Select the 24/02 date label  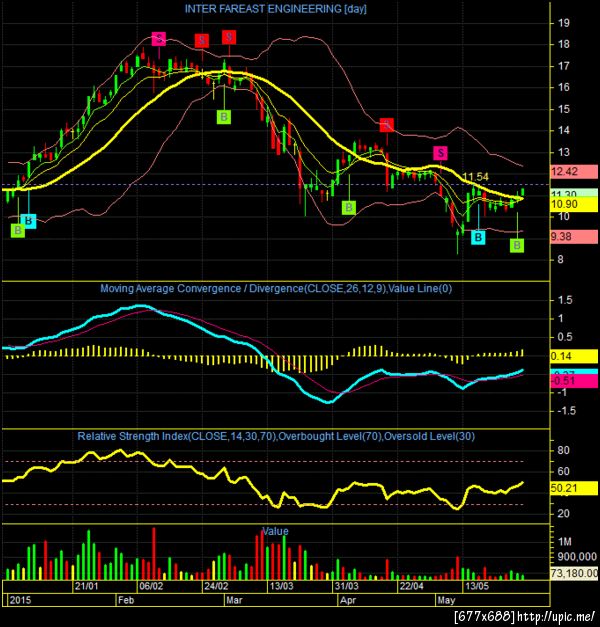pos(216,586)
